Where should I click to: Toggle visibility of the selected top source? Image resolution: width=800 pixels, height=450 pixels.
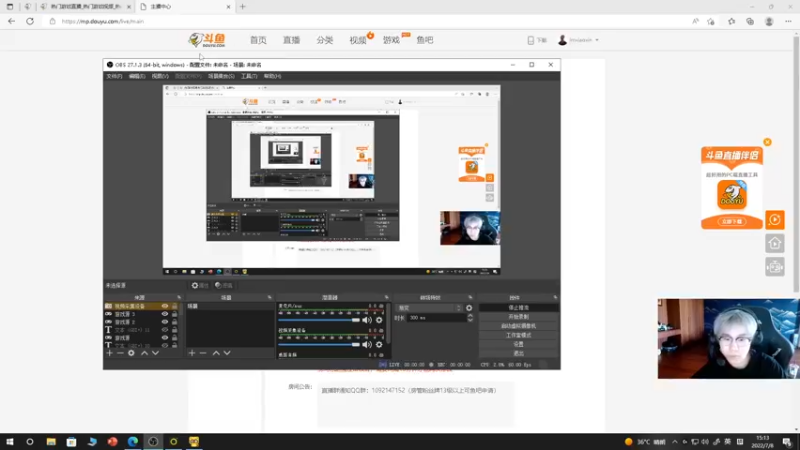coord(165,306)
